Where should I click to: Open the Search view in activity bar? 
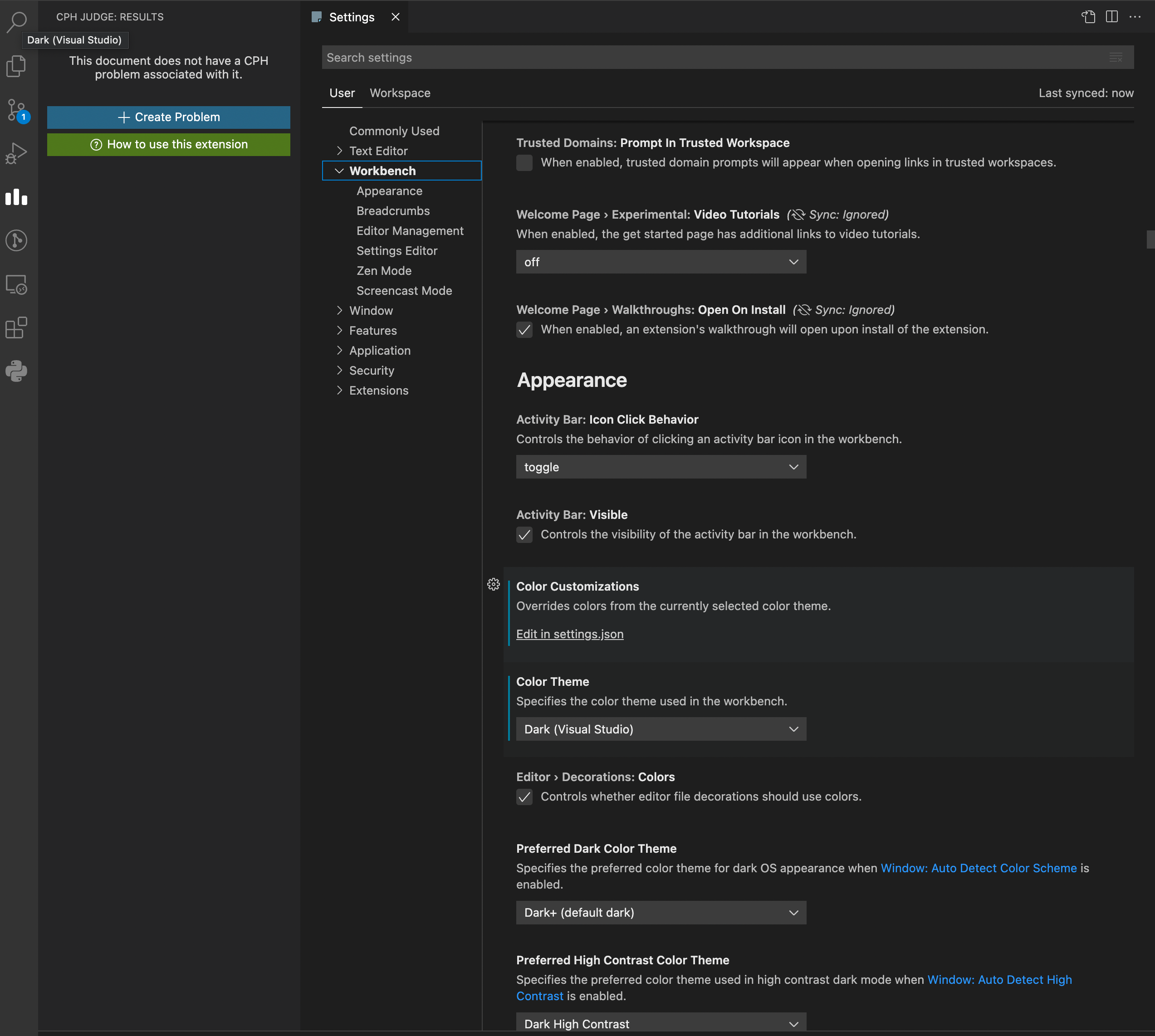17,22
